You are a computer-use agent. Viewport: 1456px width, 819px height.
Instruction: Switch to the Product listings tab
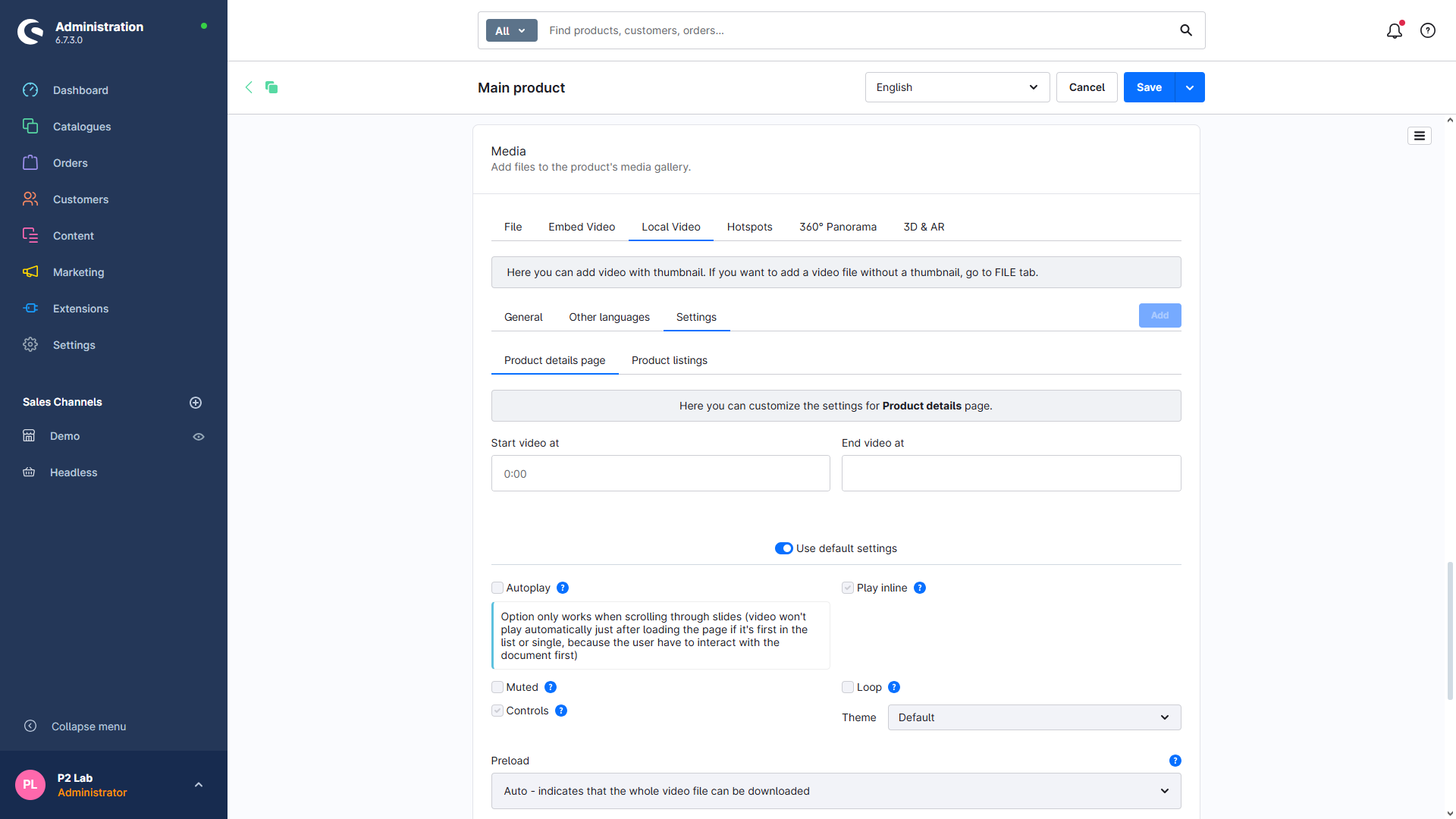[x=670, y=360]
